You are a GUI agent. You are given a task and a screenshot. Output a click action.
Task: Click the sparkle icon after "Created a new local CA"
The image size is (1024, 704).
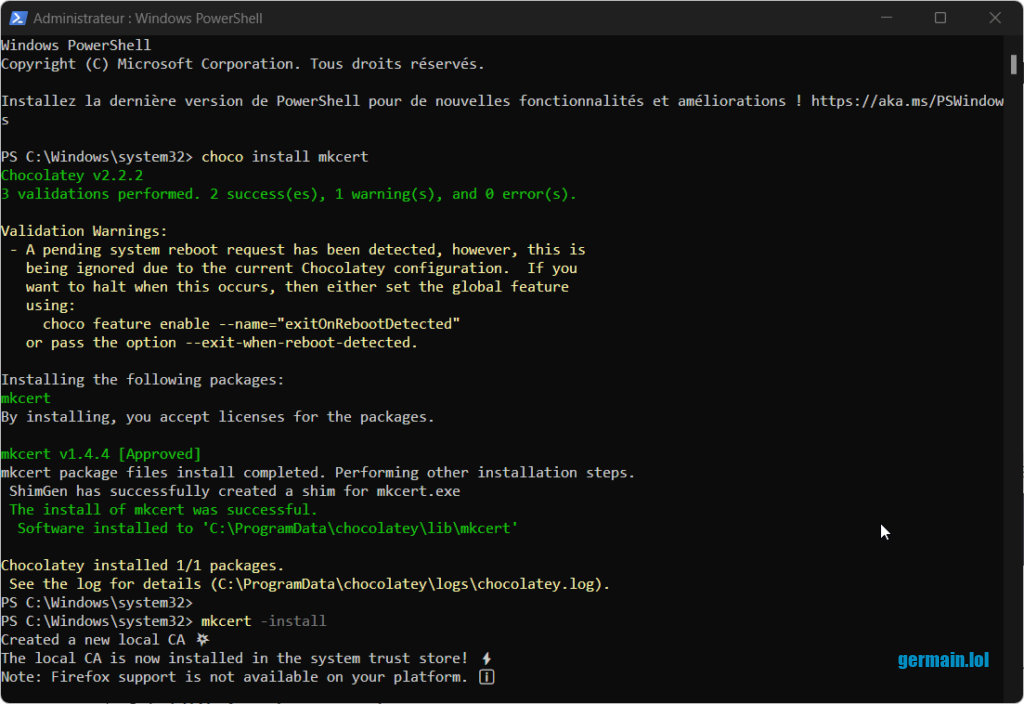[x=203, y=639]
